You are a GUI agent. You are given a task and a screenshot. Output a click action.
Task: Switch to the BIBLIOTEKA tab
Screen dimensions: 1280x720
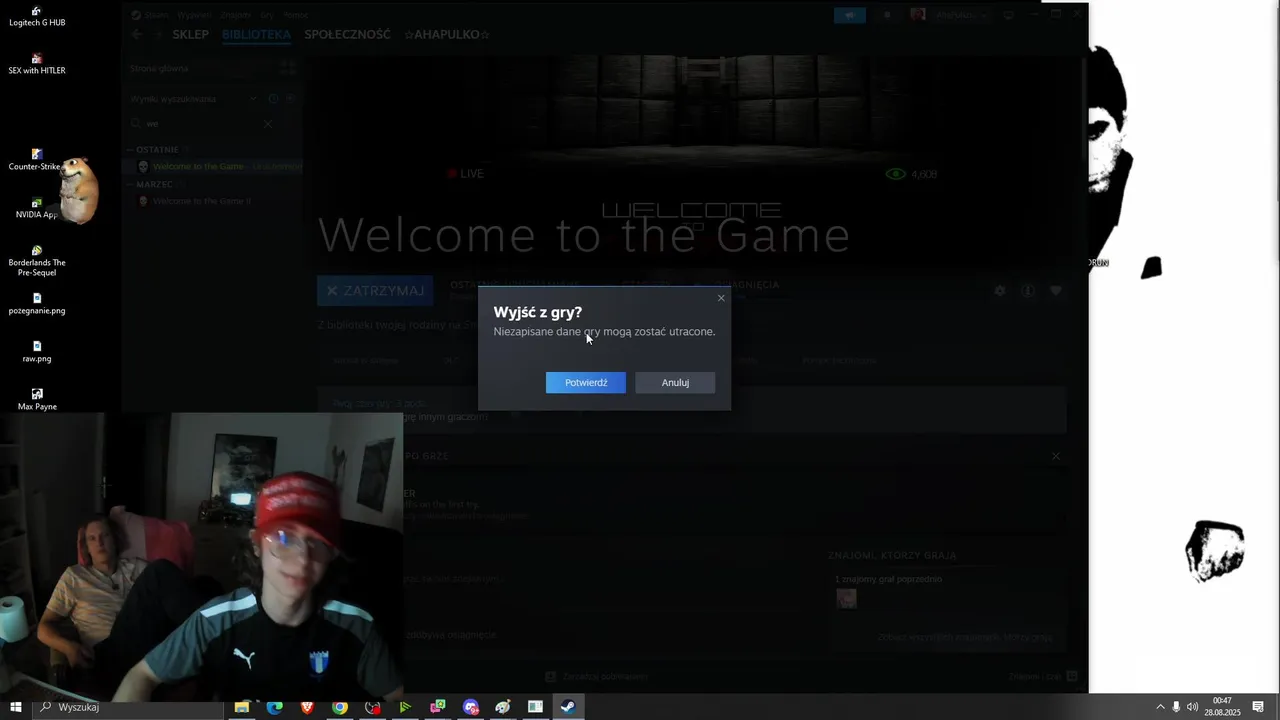tap(256, 34)
